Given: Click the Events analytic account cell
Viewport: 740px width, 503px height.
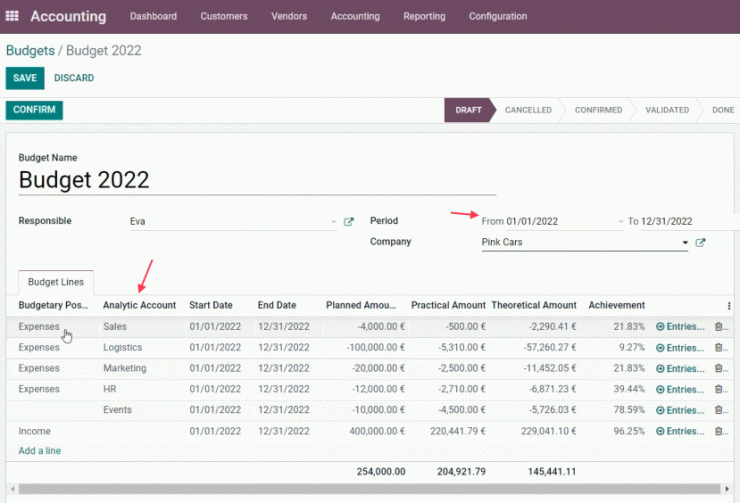Looking at the screenshot, I should (x=117, y=410).
